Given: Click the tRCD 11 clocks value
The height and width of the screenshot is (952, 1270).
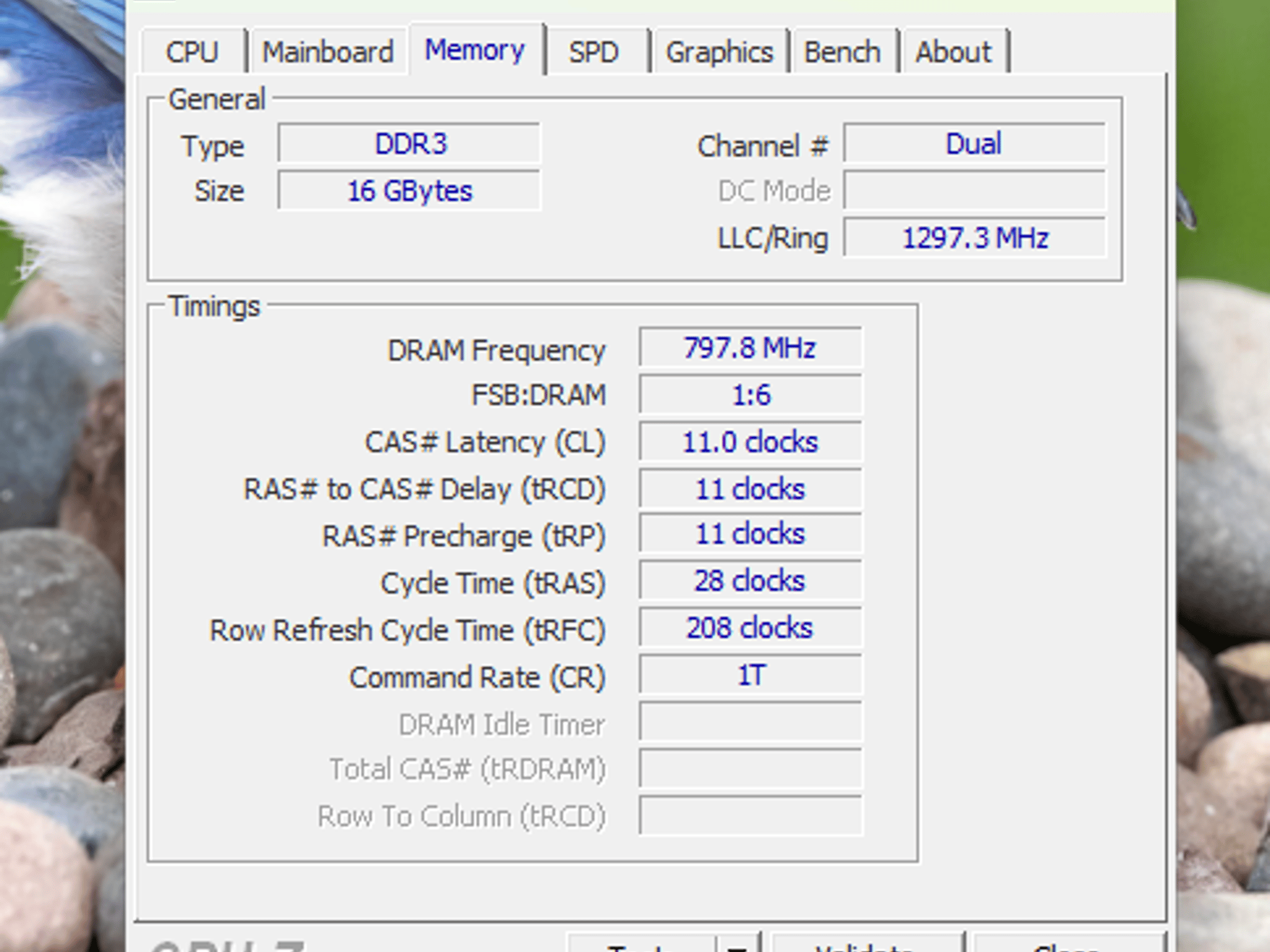Looking at the screenshot, I should (x=750, y=489).
